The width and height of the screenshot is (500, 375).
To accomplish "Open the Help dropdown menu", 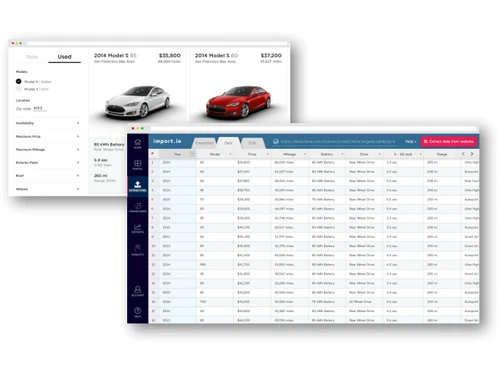I will [x=411, y=141].
